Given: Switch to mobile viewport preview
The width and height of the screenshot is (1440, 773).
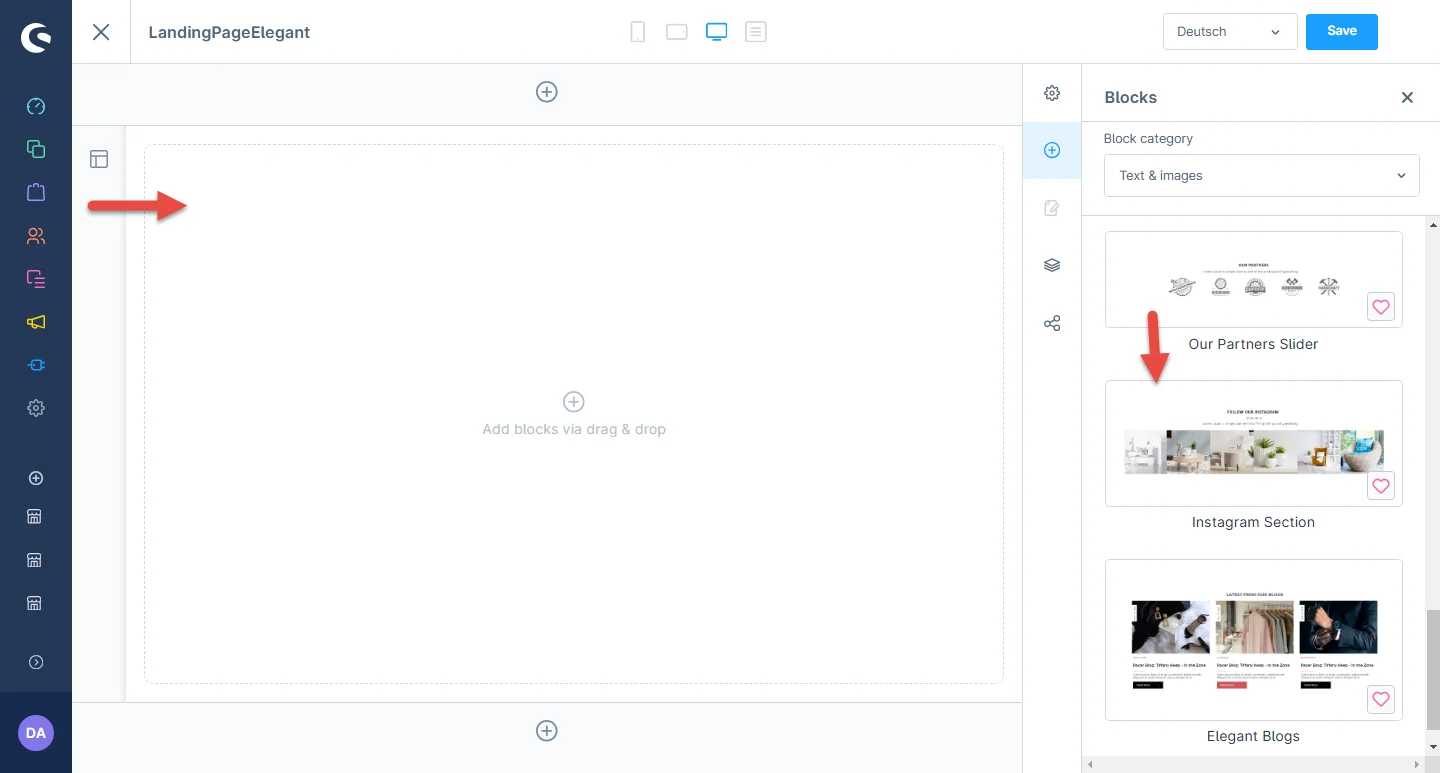Looking at the screenshot, I should tap(637, 32).
